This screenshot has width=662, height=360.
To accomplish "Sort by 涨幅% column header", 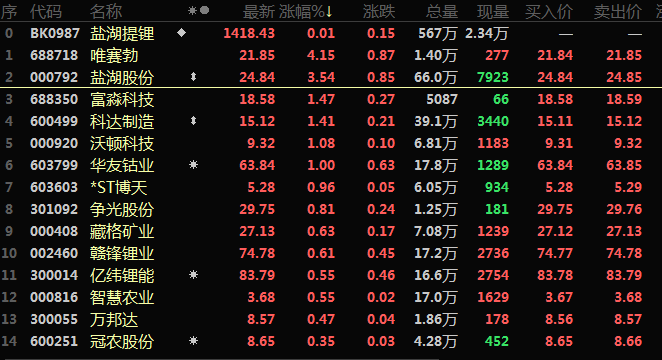I will (306, 11).
